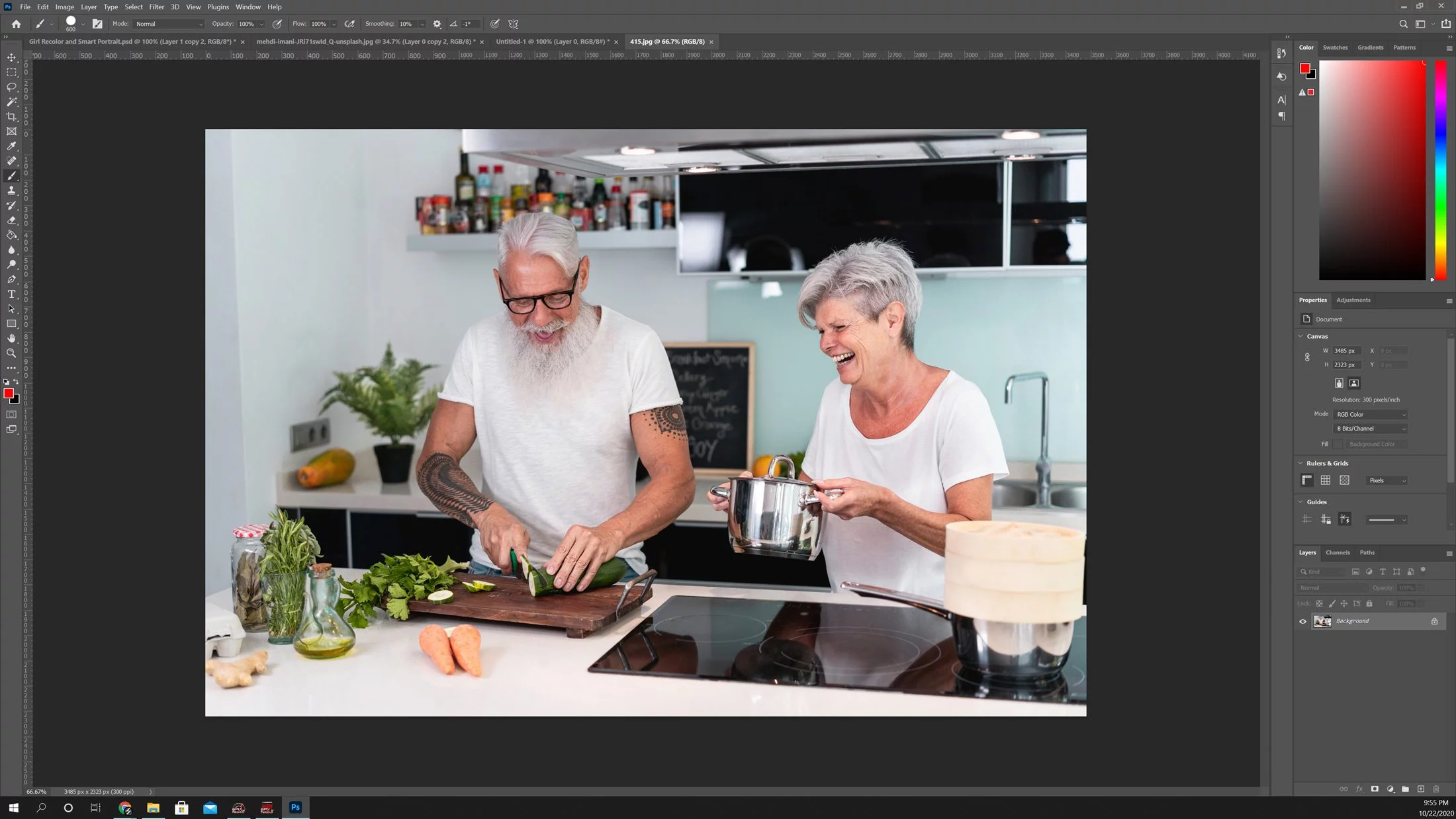Switch to the Adjustments tab
The image size is (1456, 819).
[x=1353, y=300]
